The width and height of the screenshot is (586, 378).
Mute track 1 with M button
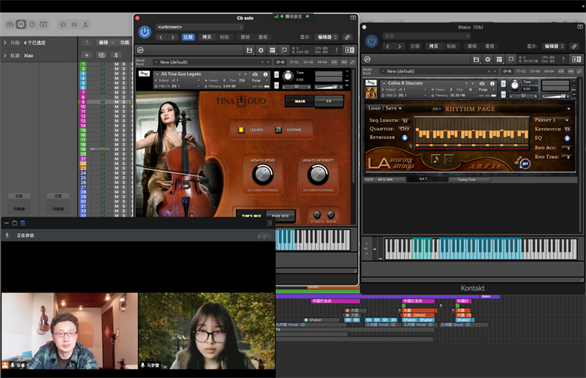click(117, 64)
